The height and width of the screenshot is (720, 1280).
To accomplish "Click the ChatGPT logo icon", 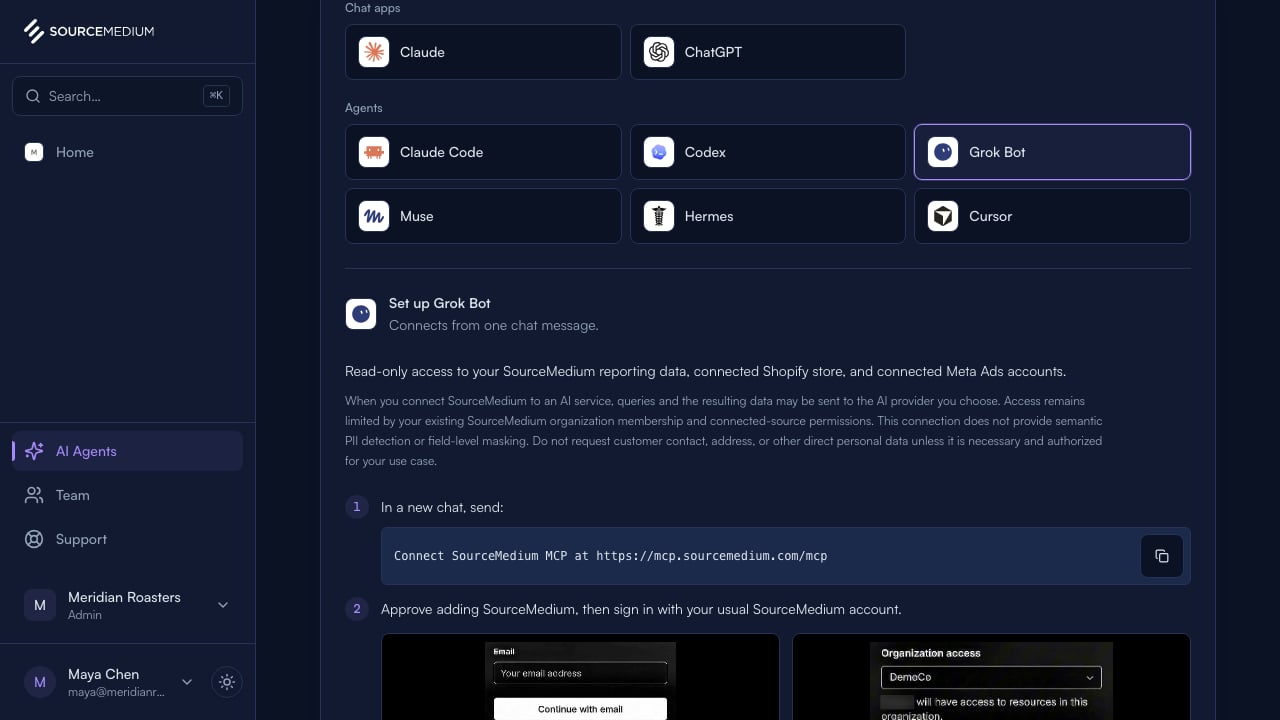I will pos(659,52).
